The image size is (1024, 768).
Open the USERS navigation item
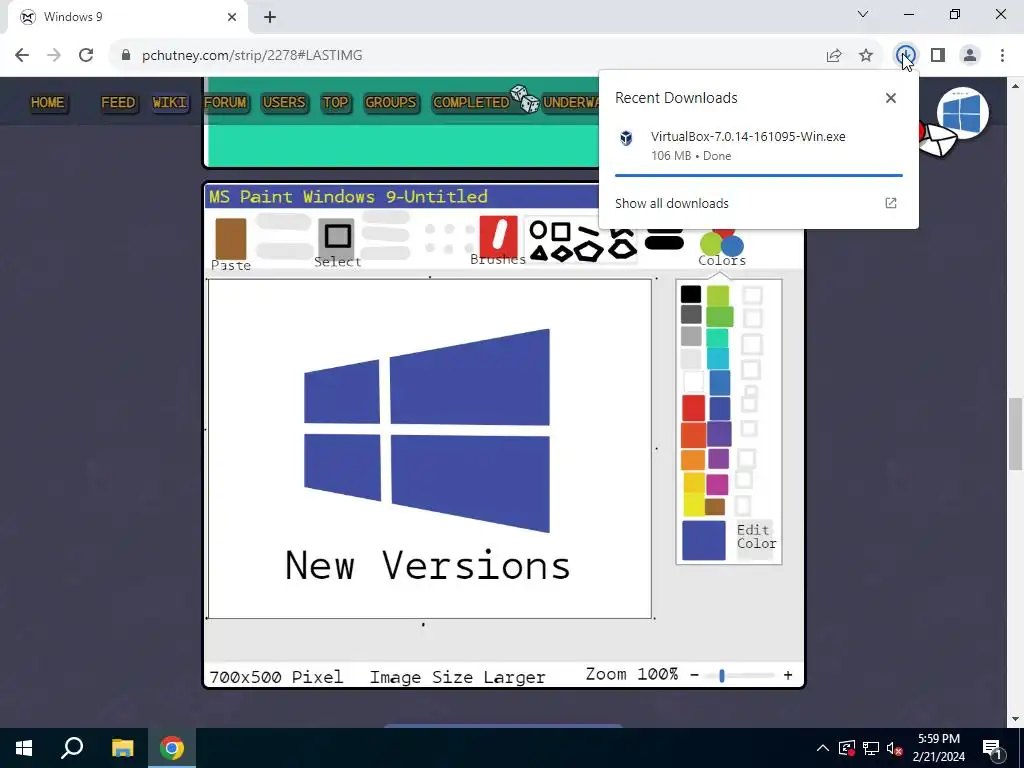pyautogui.click(x=284, y=103)
